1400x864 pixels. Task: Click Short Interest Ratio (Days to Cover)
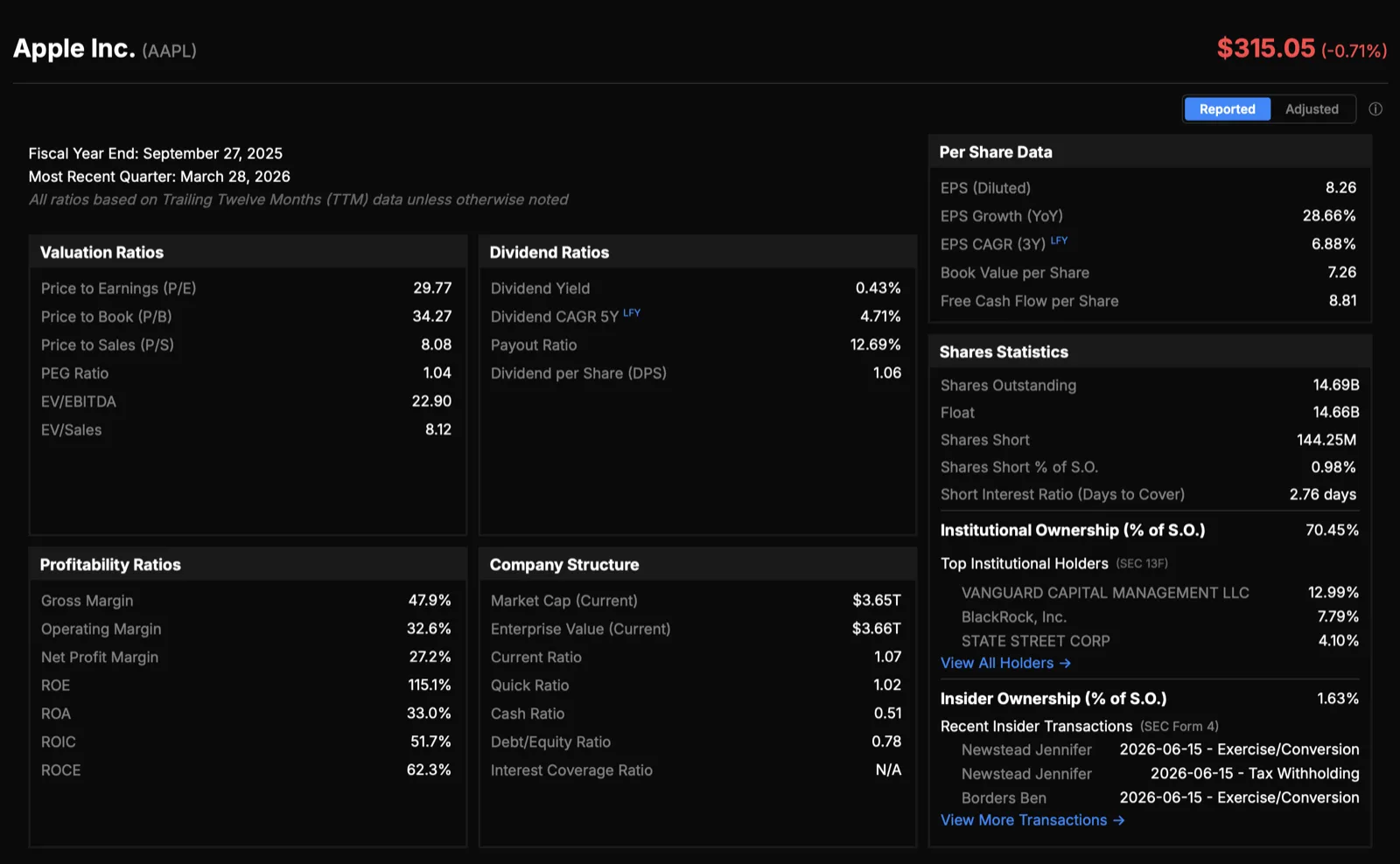pos(1062,495)
